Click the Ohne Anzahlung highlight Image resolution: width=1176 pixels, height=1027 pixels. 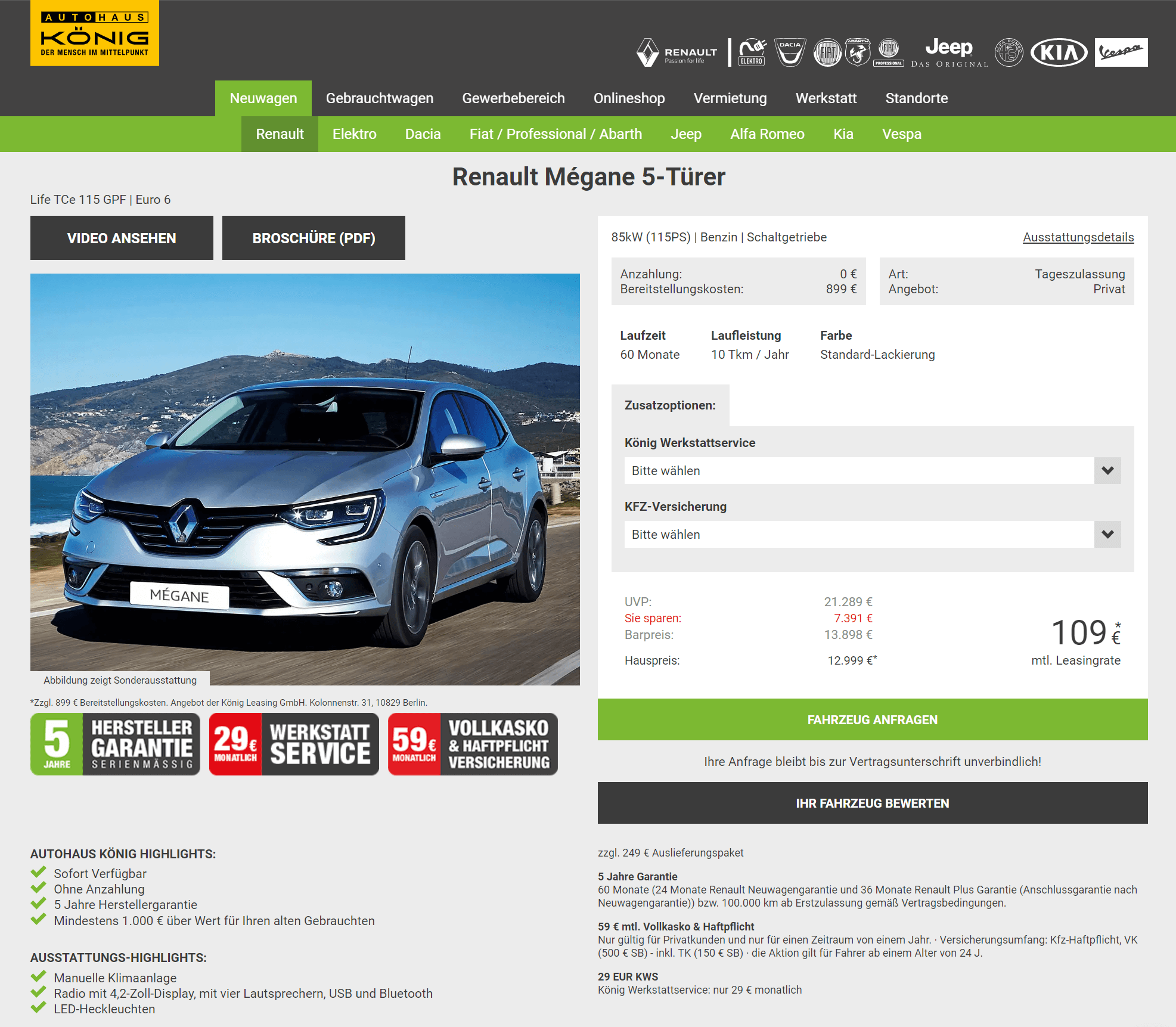(99, 889)
